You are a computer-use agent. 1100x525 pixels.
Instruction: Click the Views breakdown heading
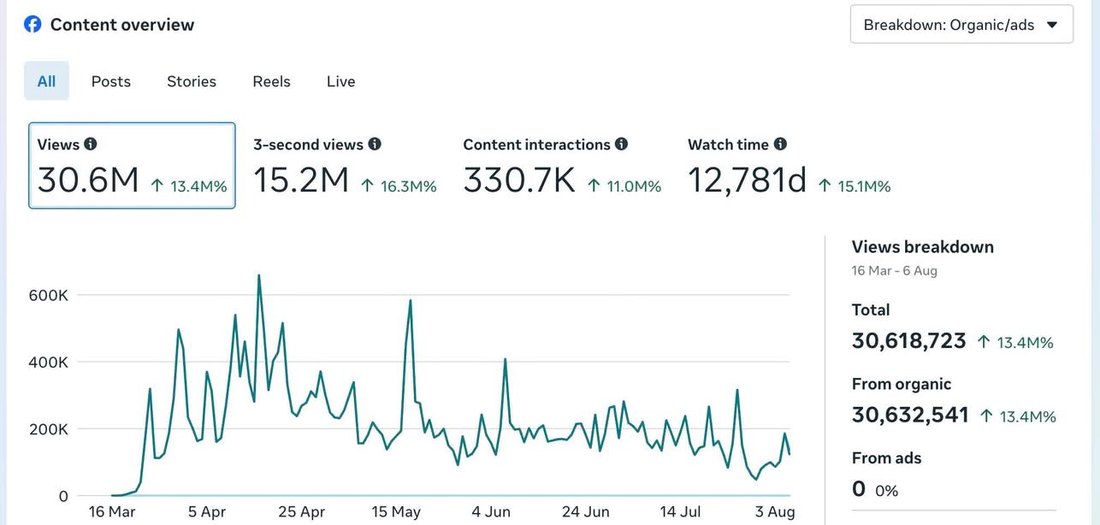923,247
